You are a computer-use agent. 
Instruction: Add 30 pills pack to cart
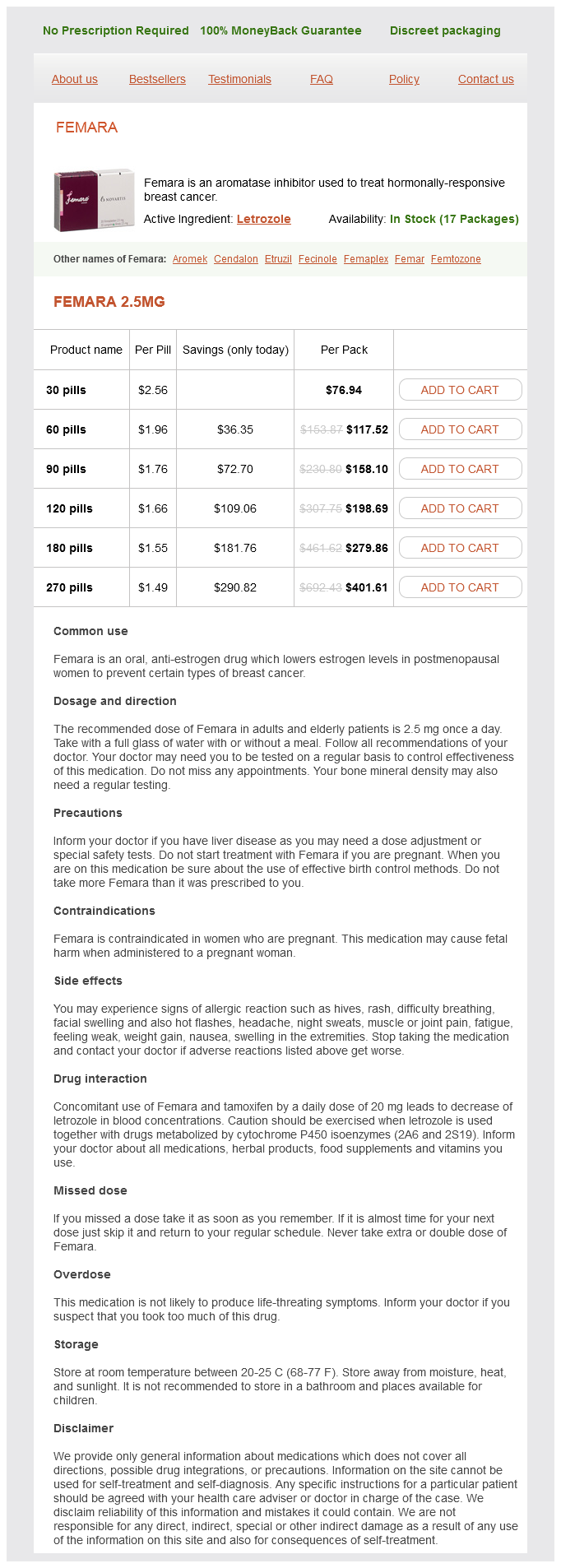[460, 390]
